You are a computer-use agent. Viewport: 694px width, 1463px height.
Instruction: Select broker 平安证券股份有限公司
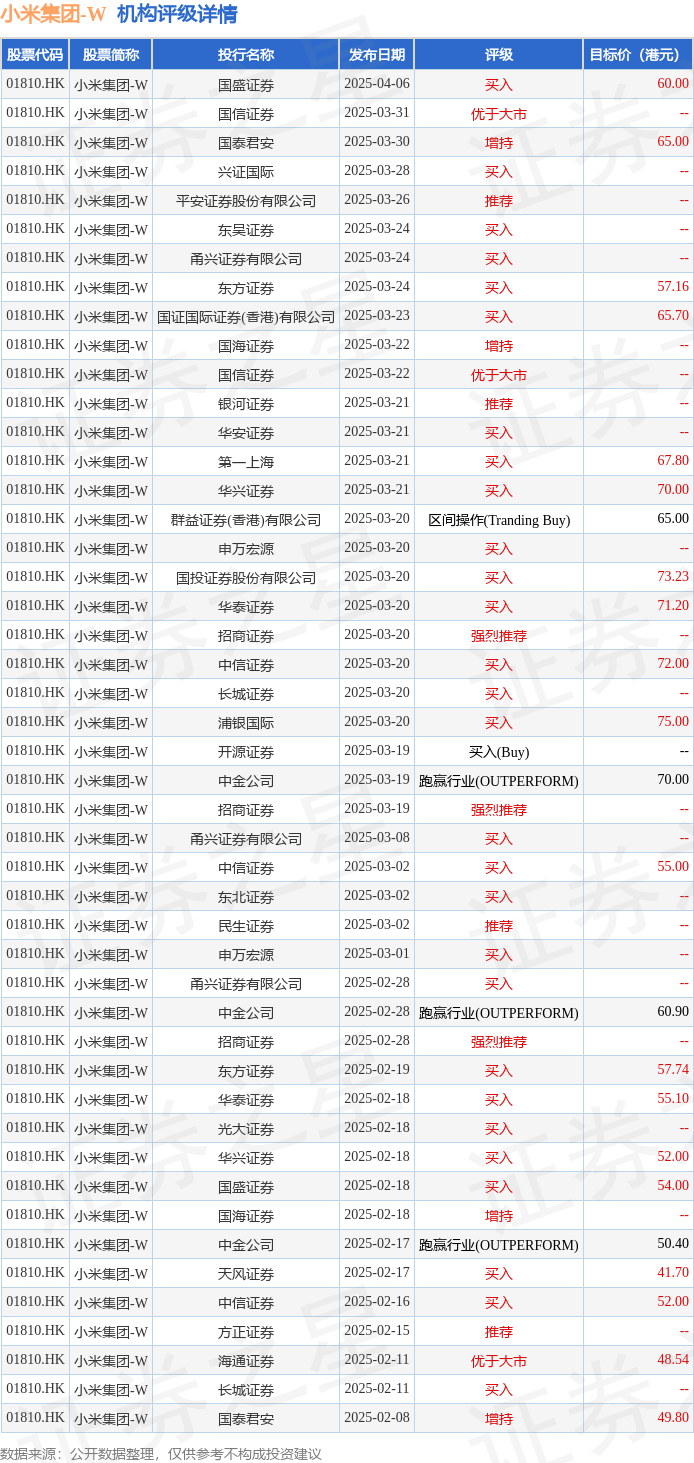tap(246, 200)
